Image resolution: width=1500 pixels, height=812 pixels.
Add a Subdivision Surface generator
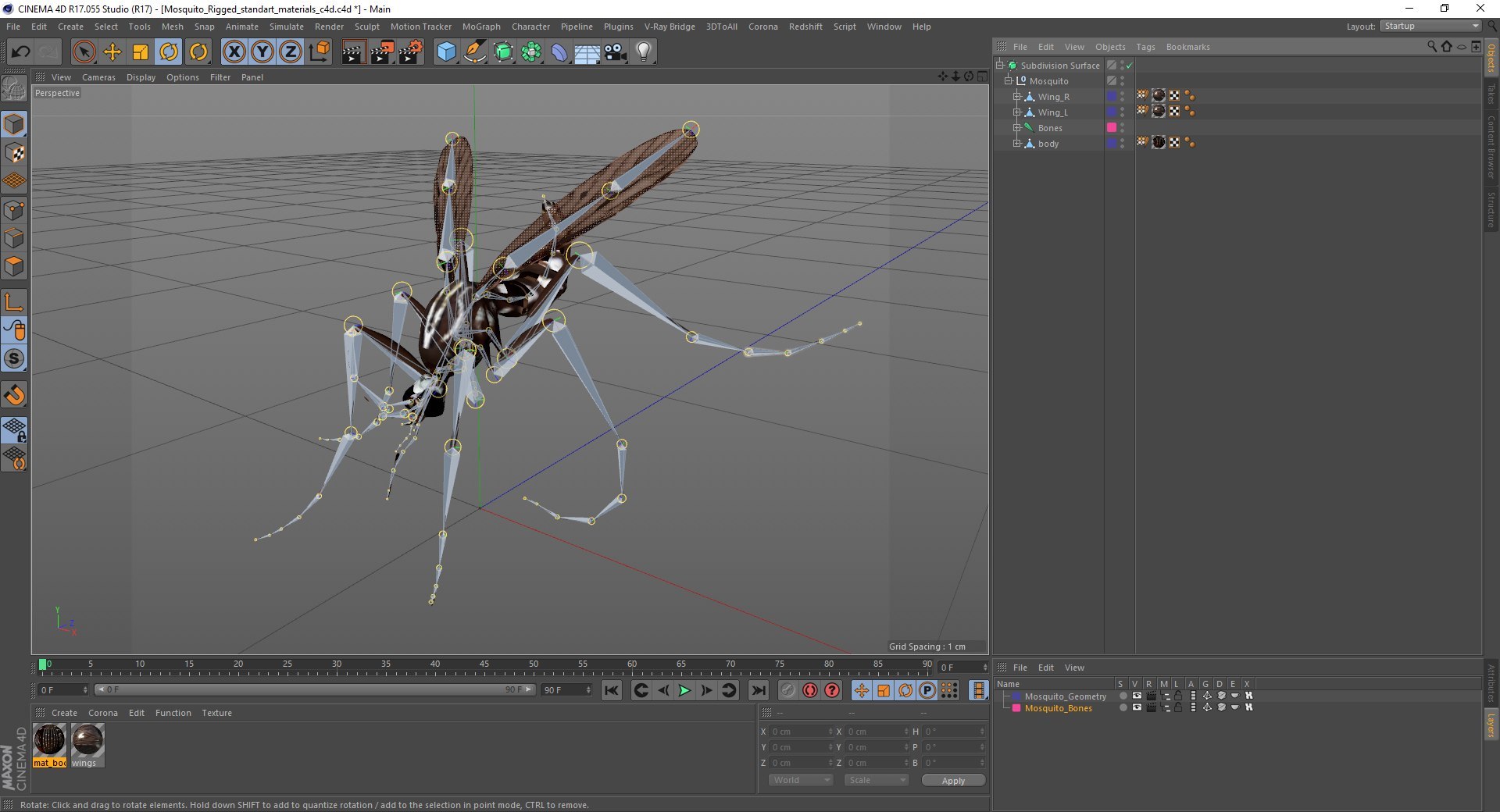503,52
